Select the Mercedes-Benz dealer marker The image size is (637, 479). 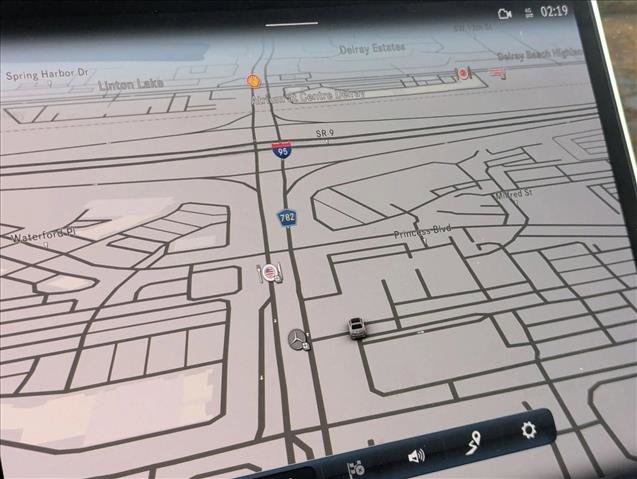pos(297,339)
